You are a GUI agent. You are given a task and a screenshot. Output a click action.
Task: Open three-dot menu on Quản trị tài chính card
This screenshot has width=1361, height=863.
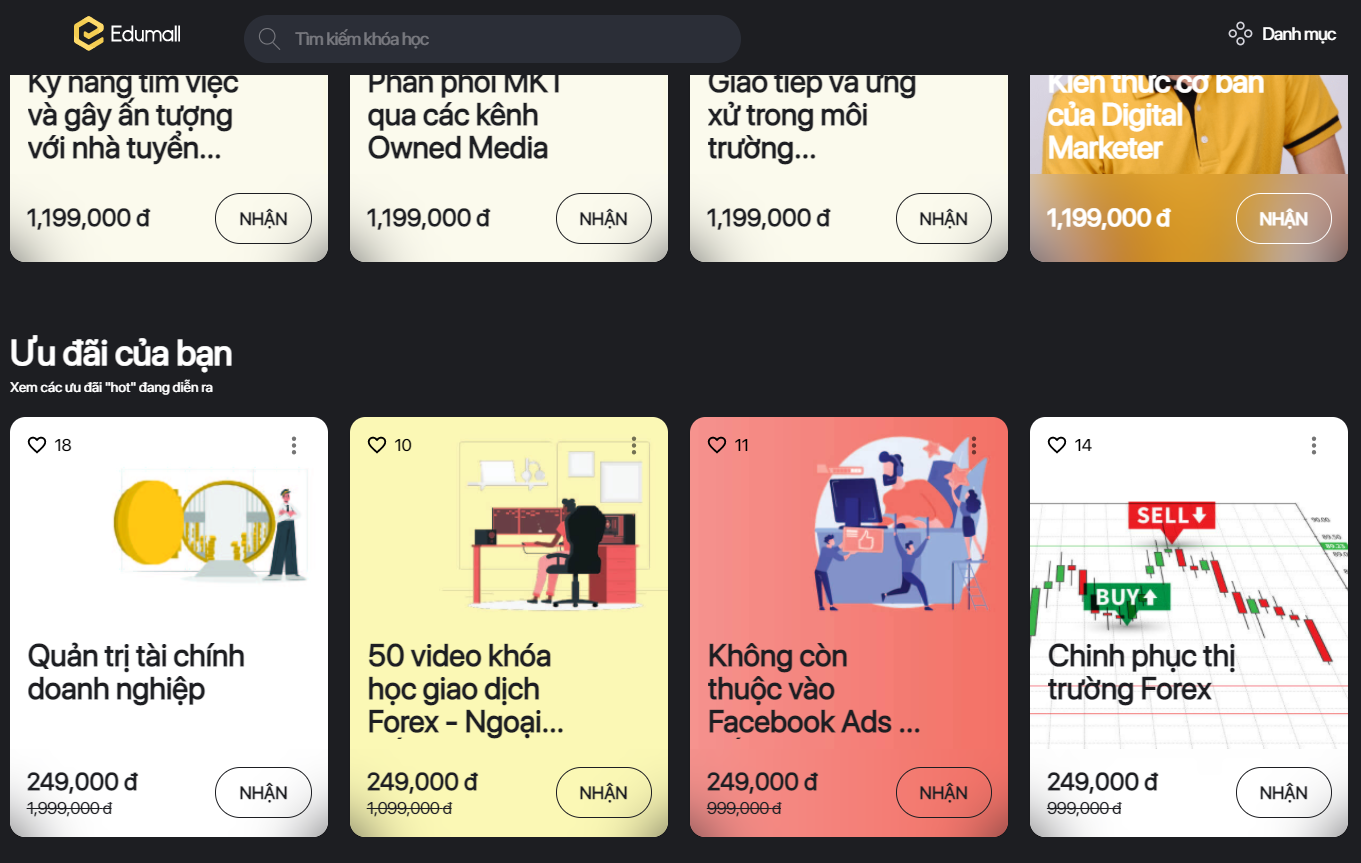294,445
